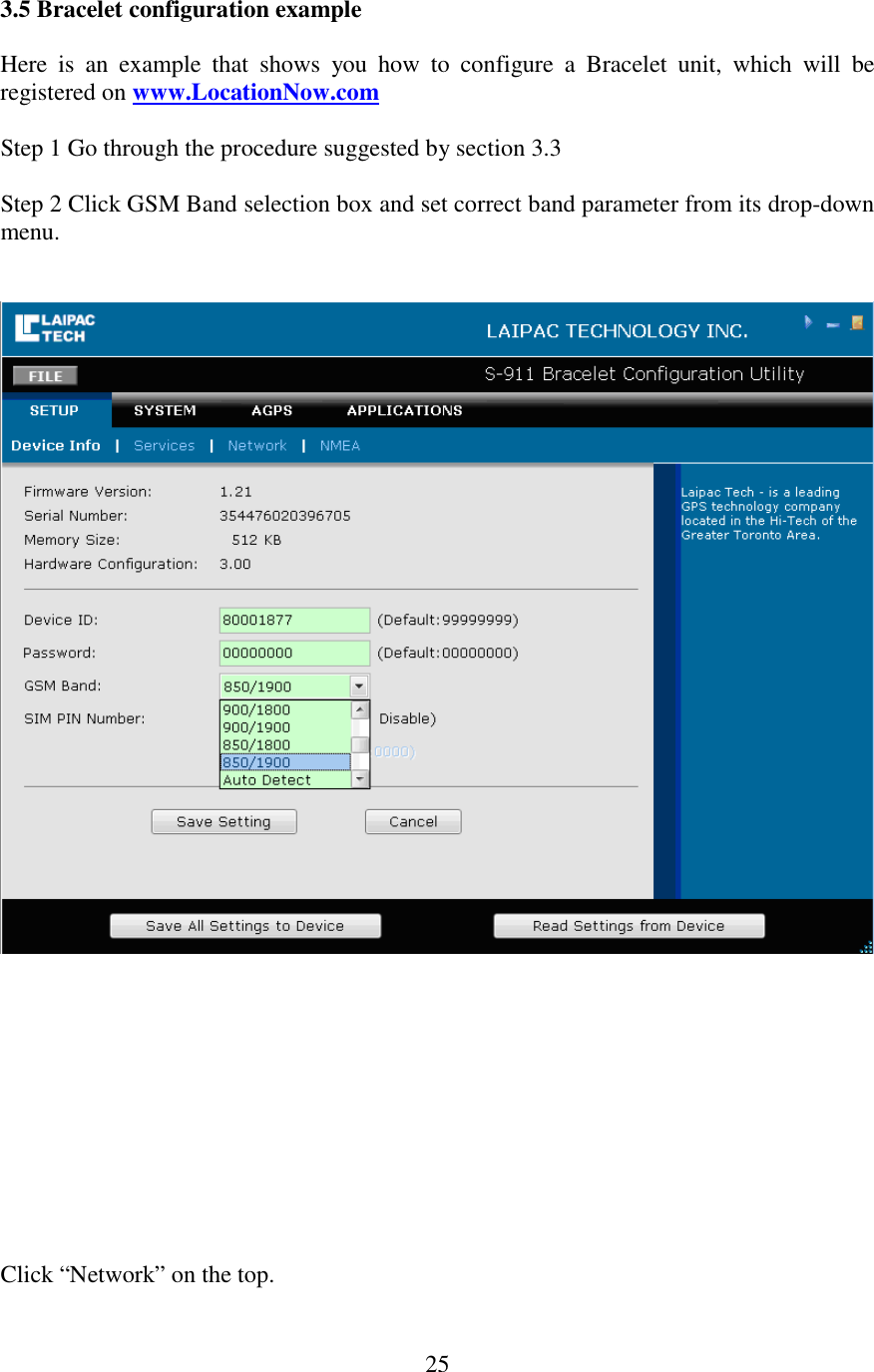Click the exit door icon
This screenshot has width=874, height=1372.
(x=856, y=322)
